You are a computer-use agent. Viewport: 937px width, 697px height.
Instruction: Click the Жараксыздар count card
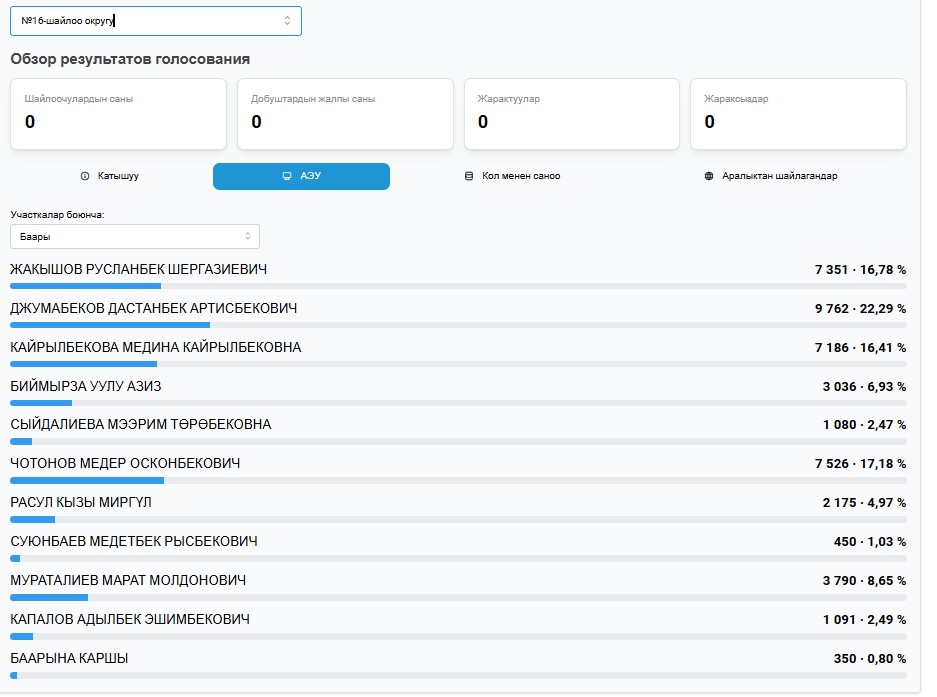pos(798,114)
